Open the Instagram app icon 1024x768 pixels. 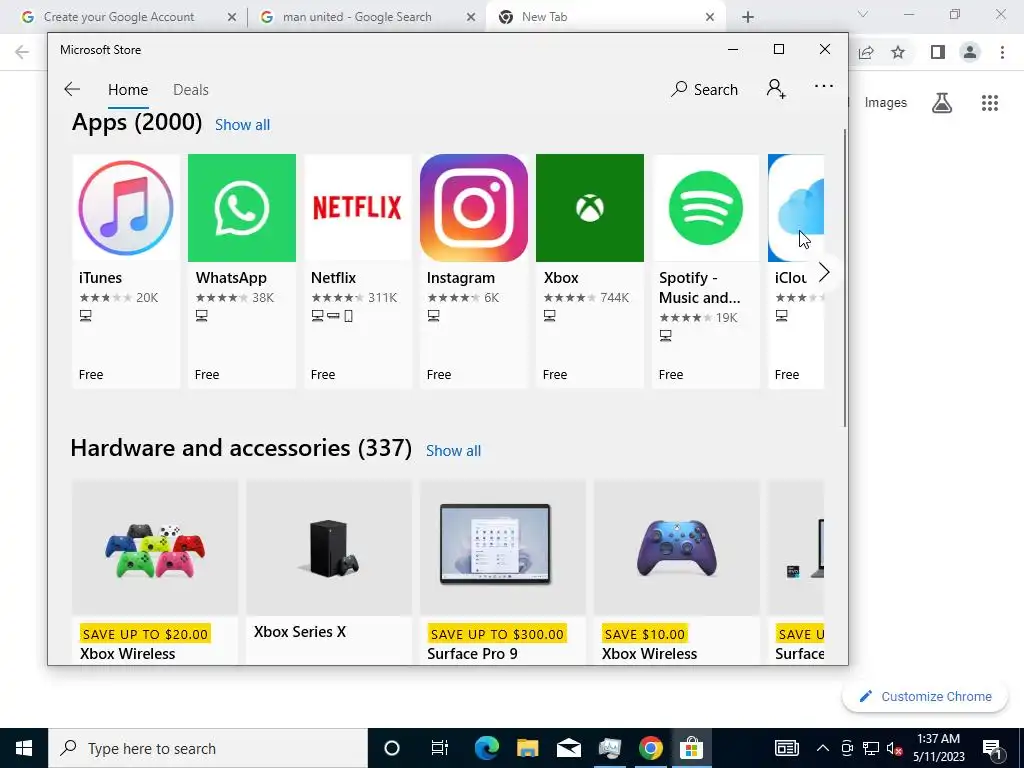473,208
